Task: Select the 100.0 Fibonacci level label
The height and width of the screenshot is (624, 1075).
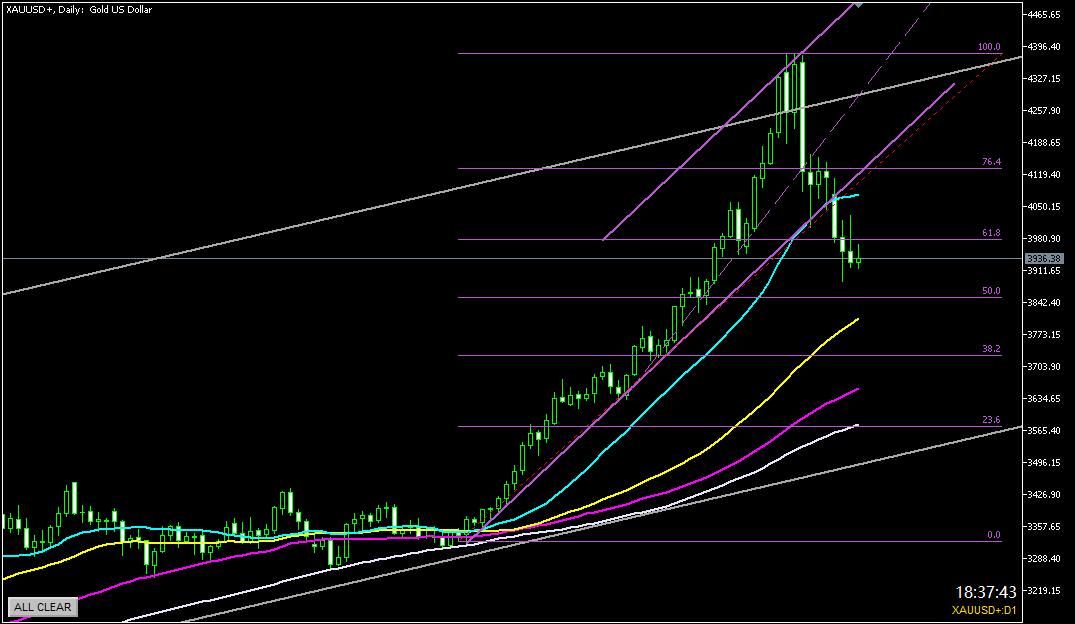Action: click(x=989, y=47)
